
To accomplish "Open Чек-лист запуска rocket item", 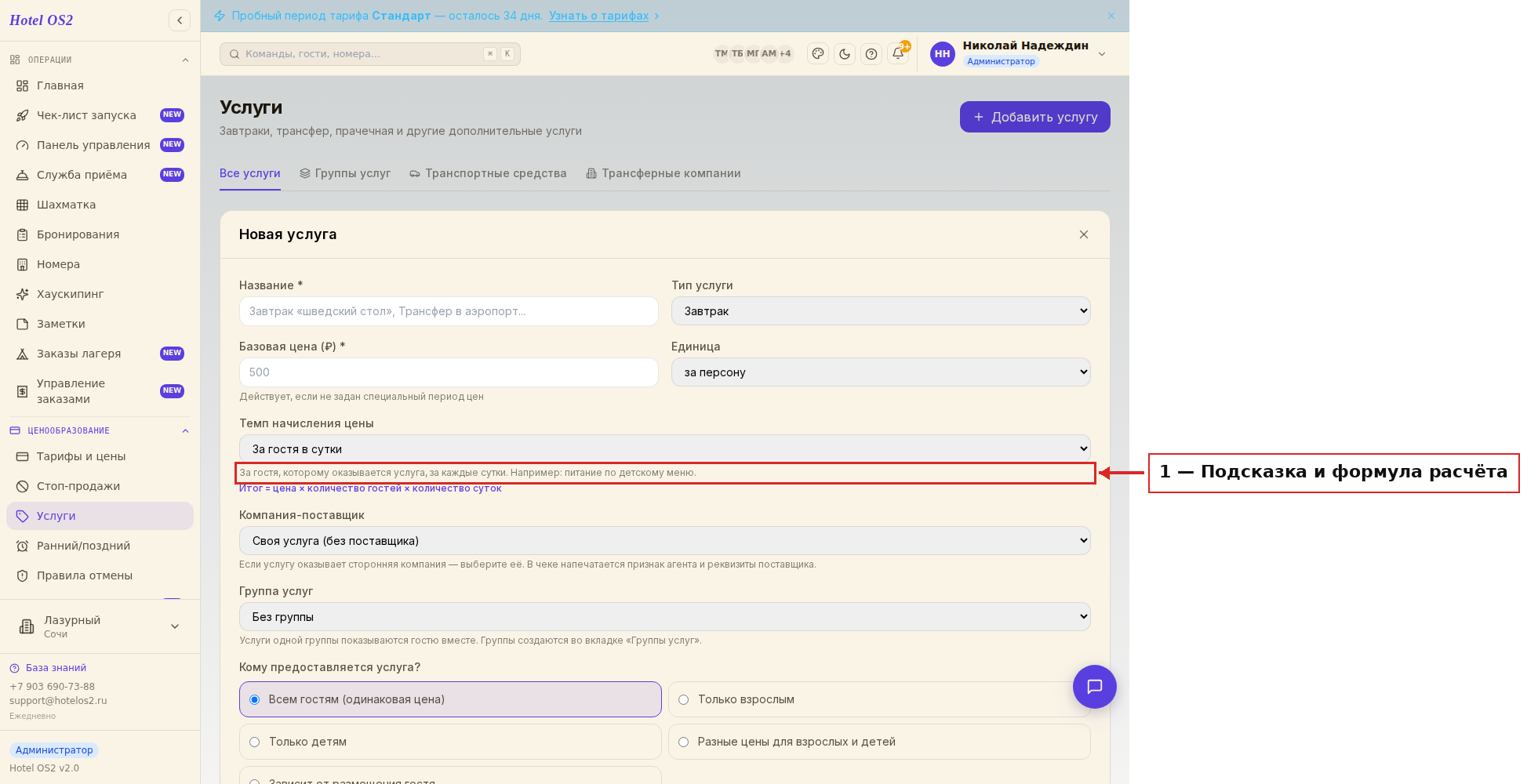I will 100,115.
